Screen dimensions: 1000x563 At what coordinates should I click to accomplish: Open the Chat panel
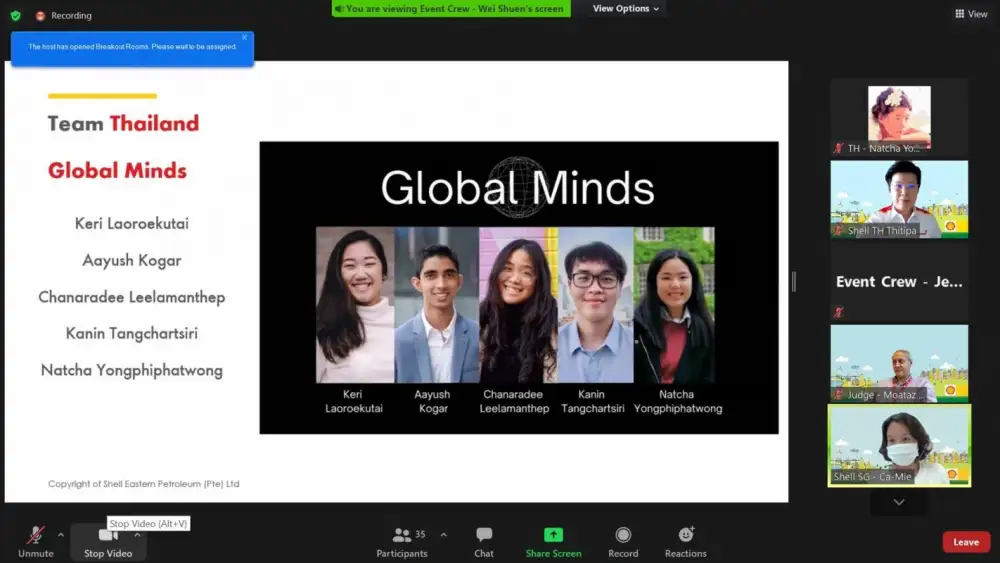(484, 541)
